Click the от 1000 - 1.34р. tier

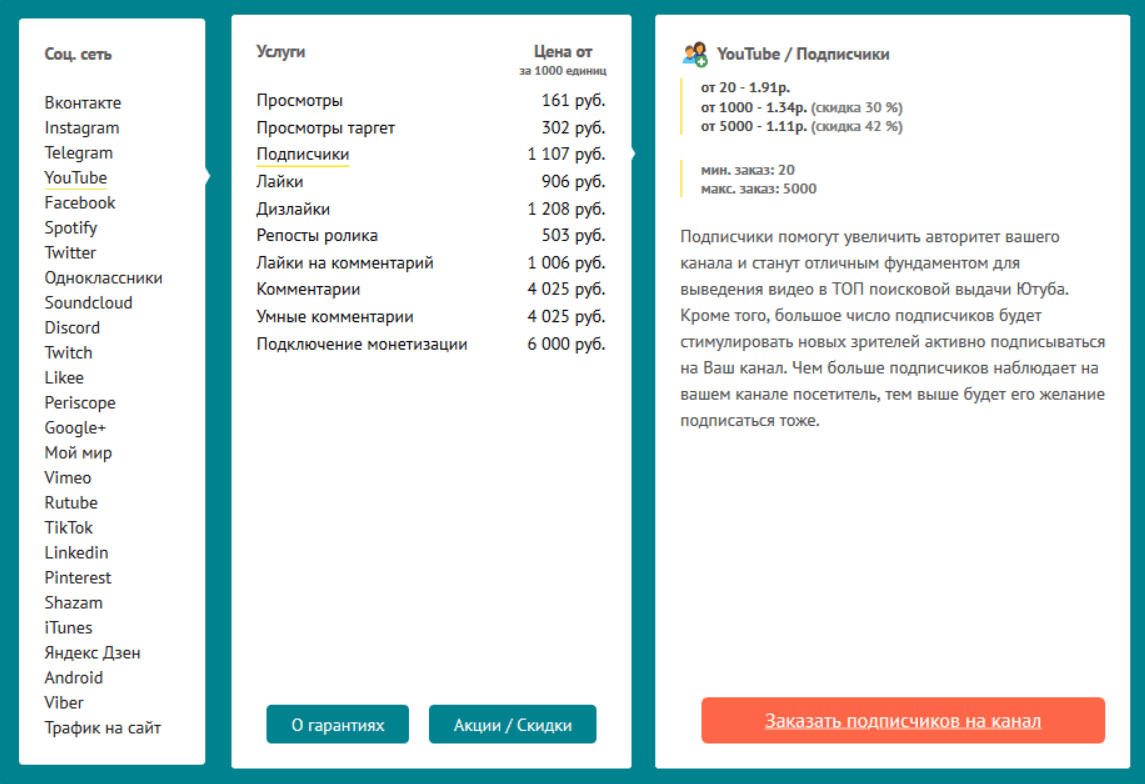[x=801, y=107]
